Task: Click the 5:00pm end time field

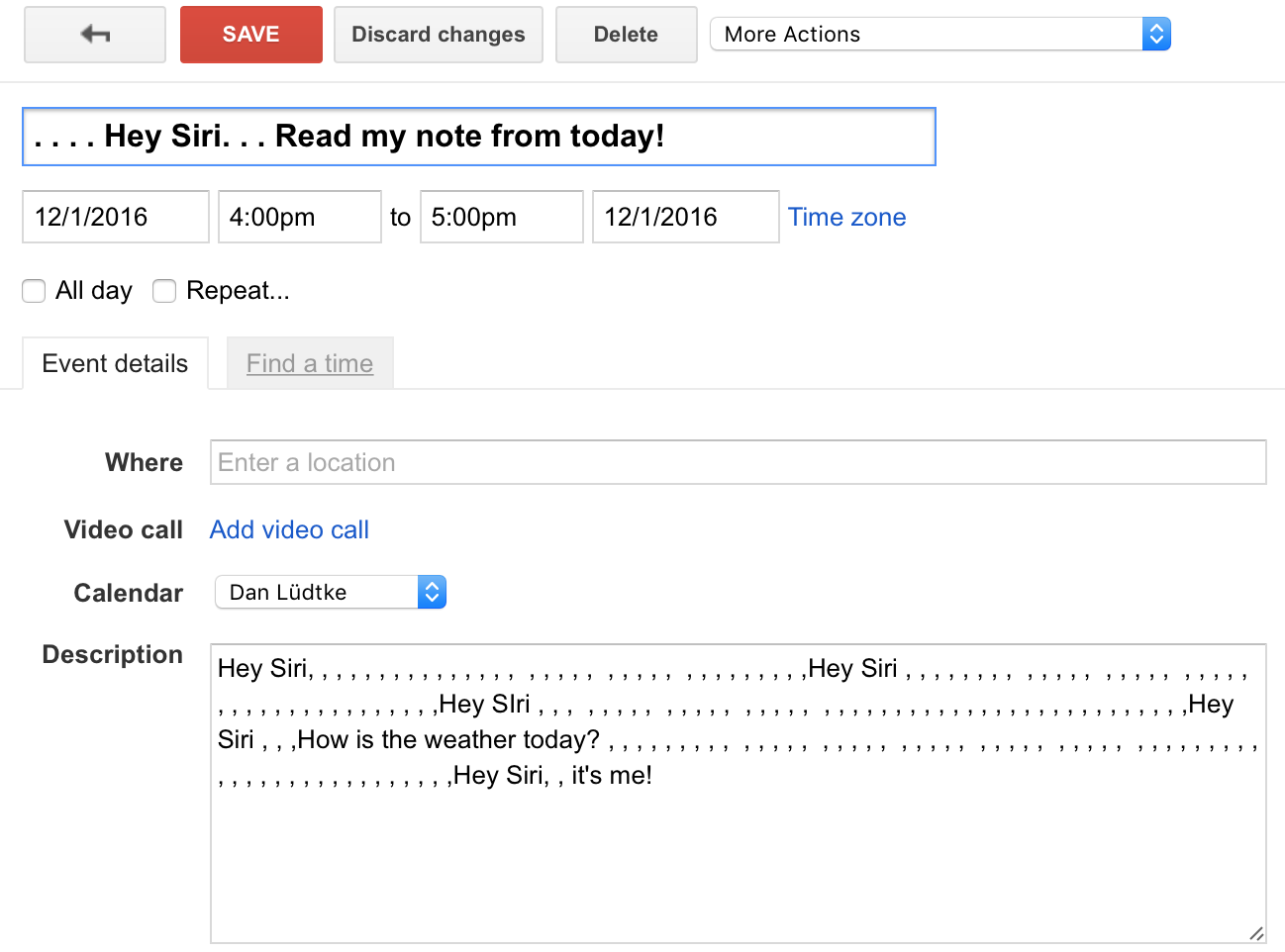Action: [x=502, y=217]
